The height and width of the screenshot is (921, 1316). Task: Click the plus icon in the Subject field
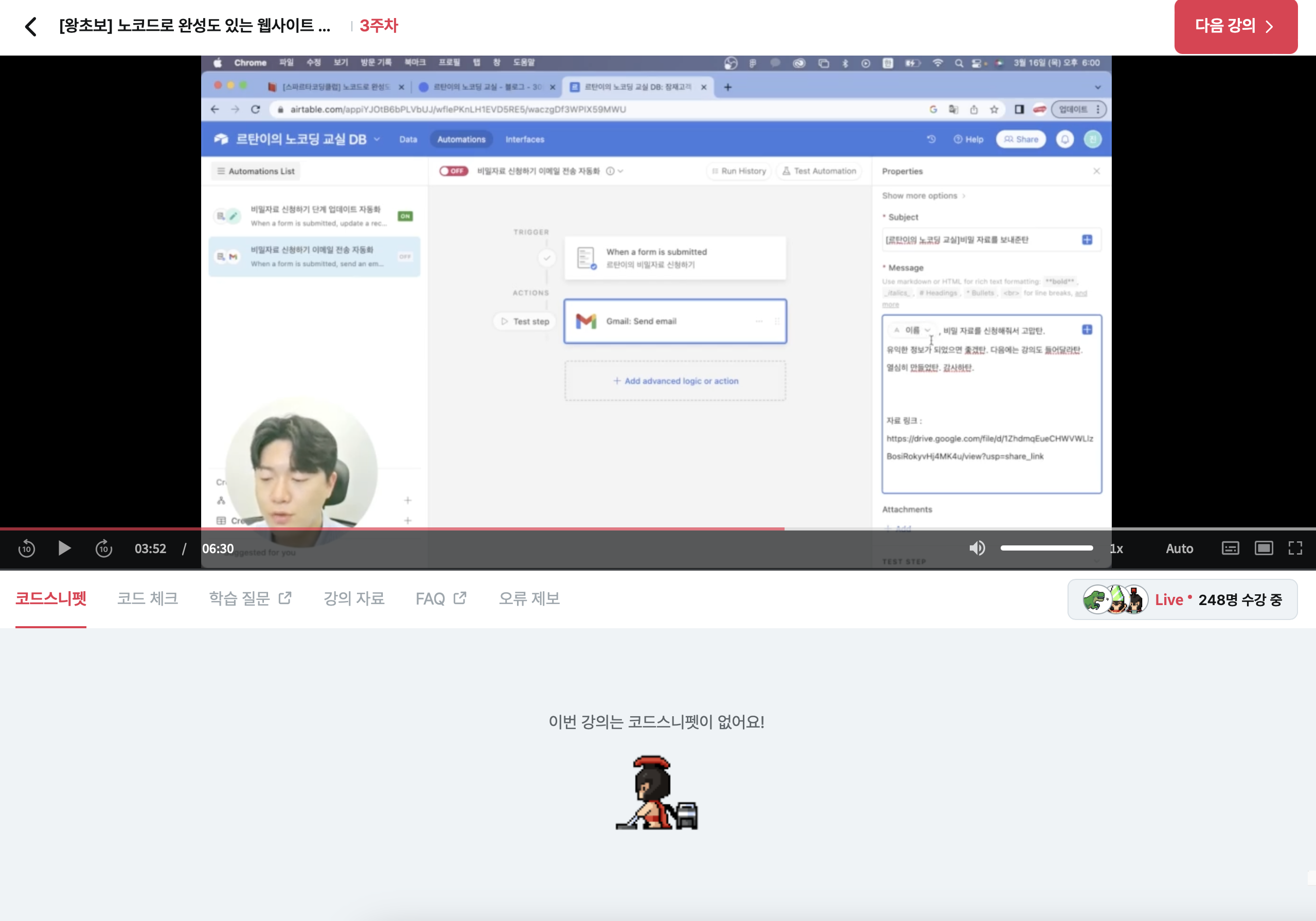[1087, 240]
